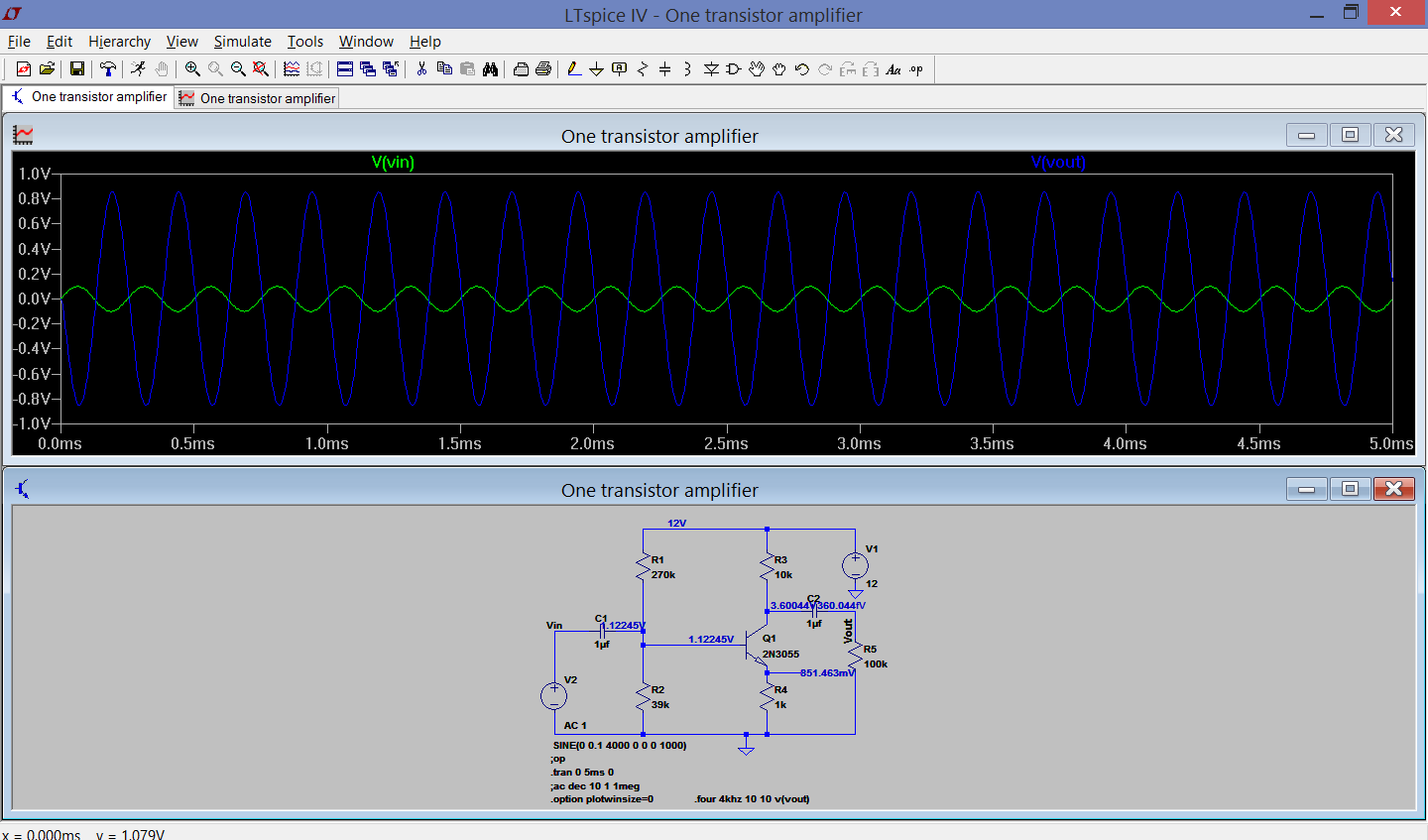
Task: Place a Ground symbol from toolbar
Action: pos(596,68)
